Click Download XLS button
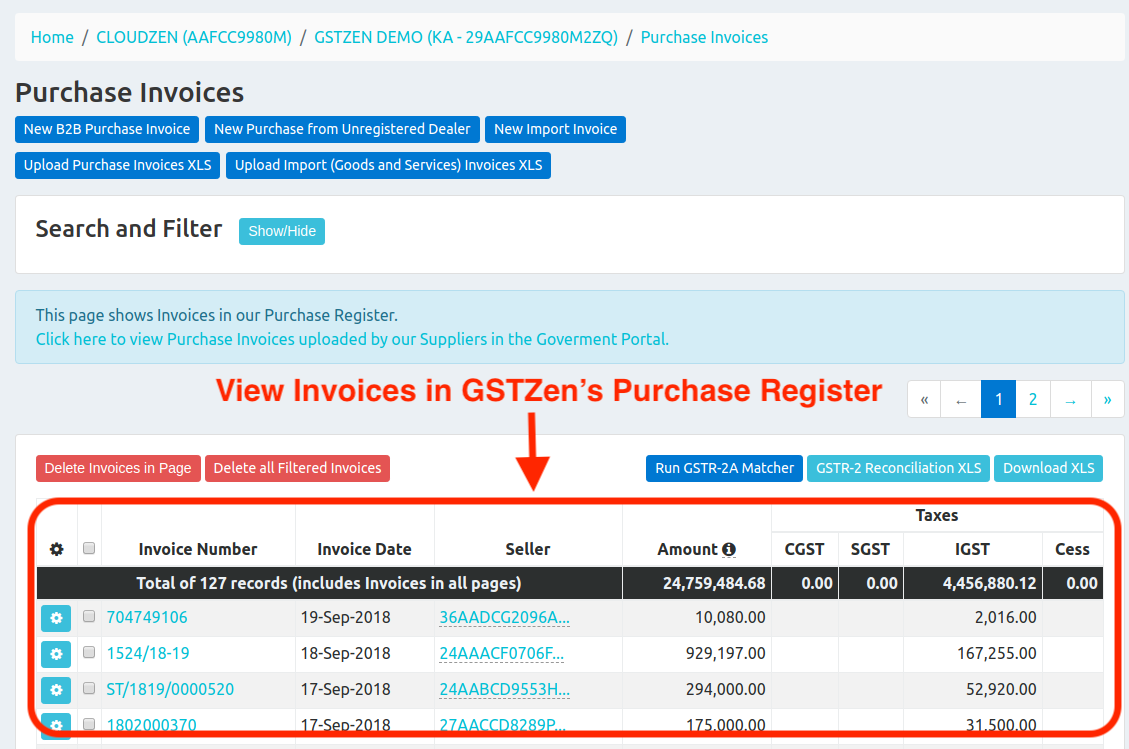The image size is (1129, 749). tap(1048, 469)
